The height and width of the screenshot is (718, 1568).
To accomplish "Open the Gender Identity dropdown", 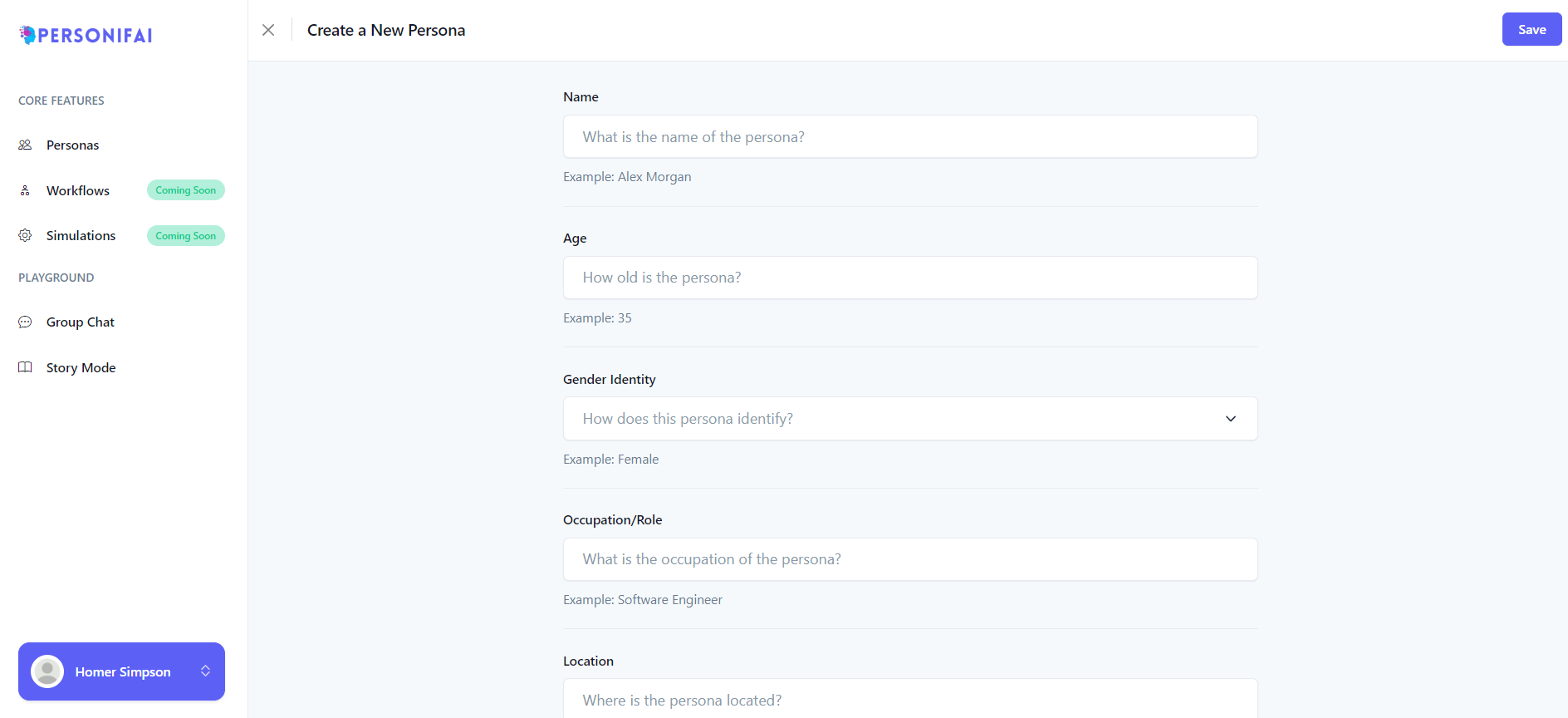I will coord(909,419).
